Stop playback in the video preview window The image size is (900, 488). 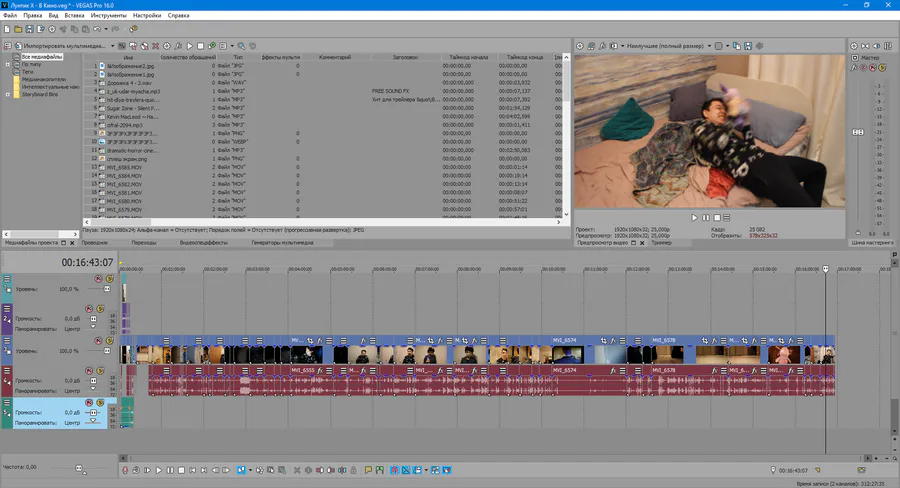pyautogui.click(x=717, y=218)
